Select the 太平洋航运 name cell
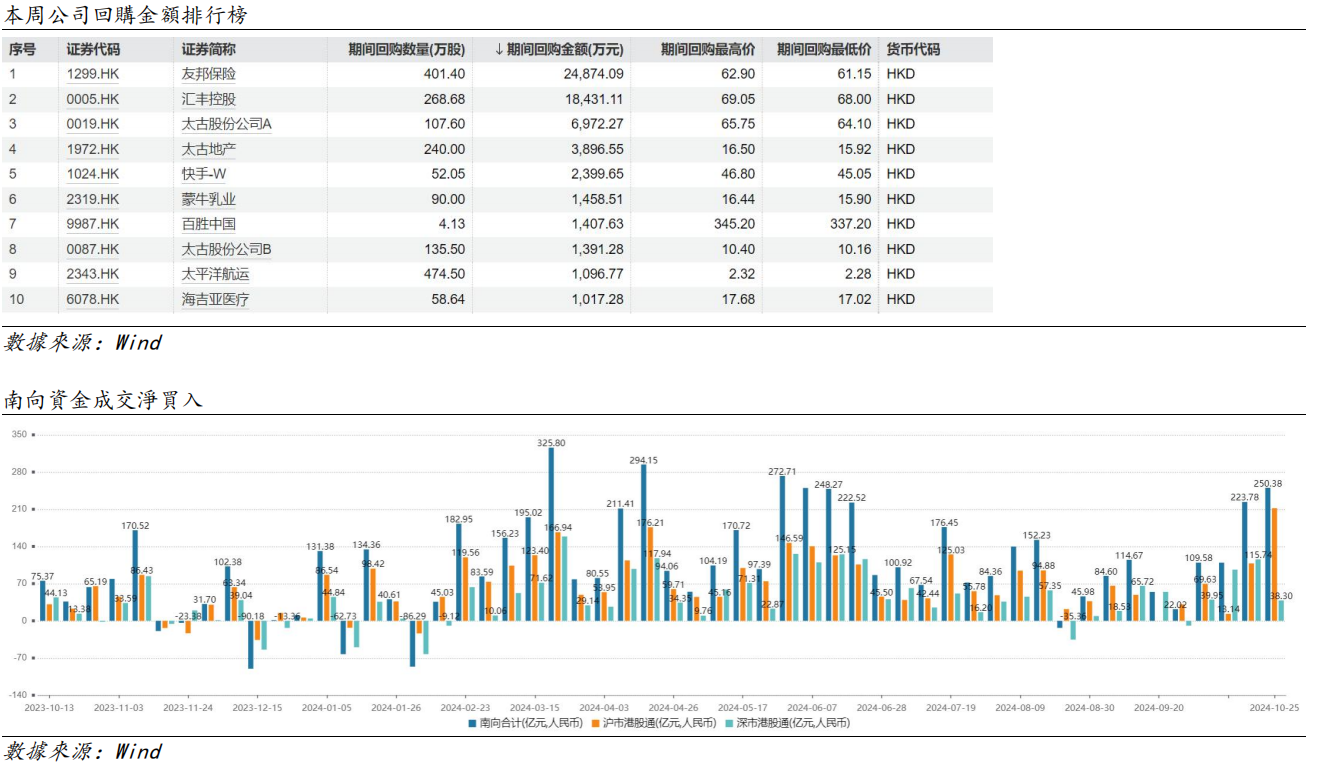This screenshot has height=776, width=1319. click(215, 274)
